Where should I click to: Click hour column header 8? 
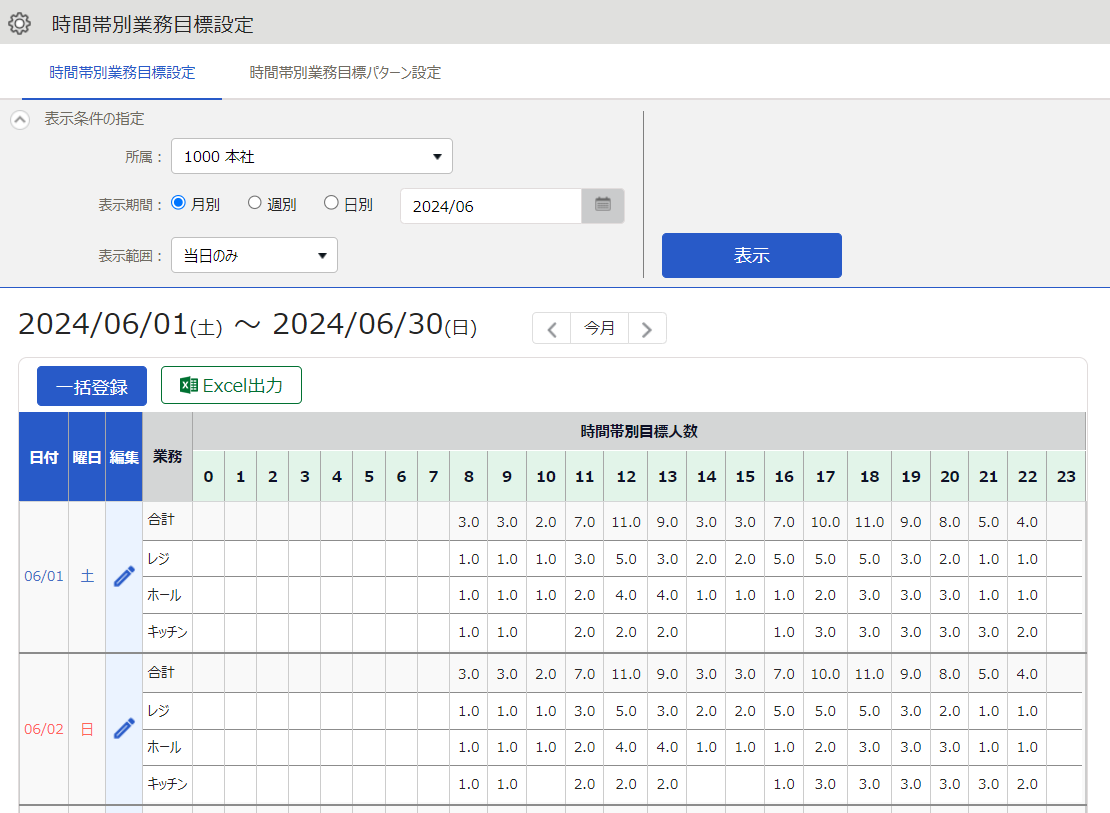[469, 477]
